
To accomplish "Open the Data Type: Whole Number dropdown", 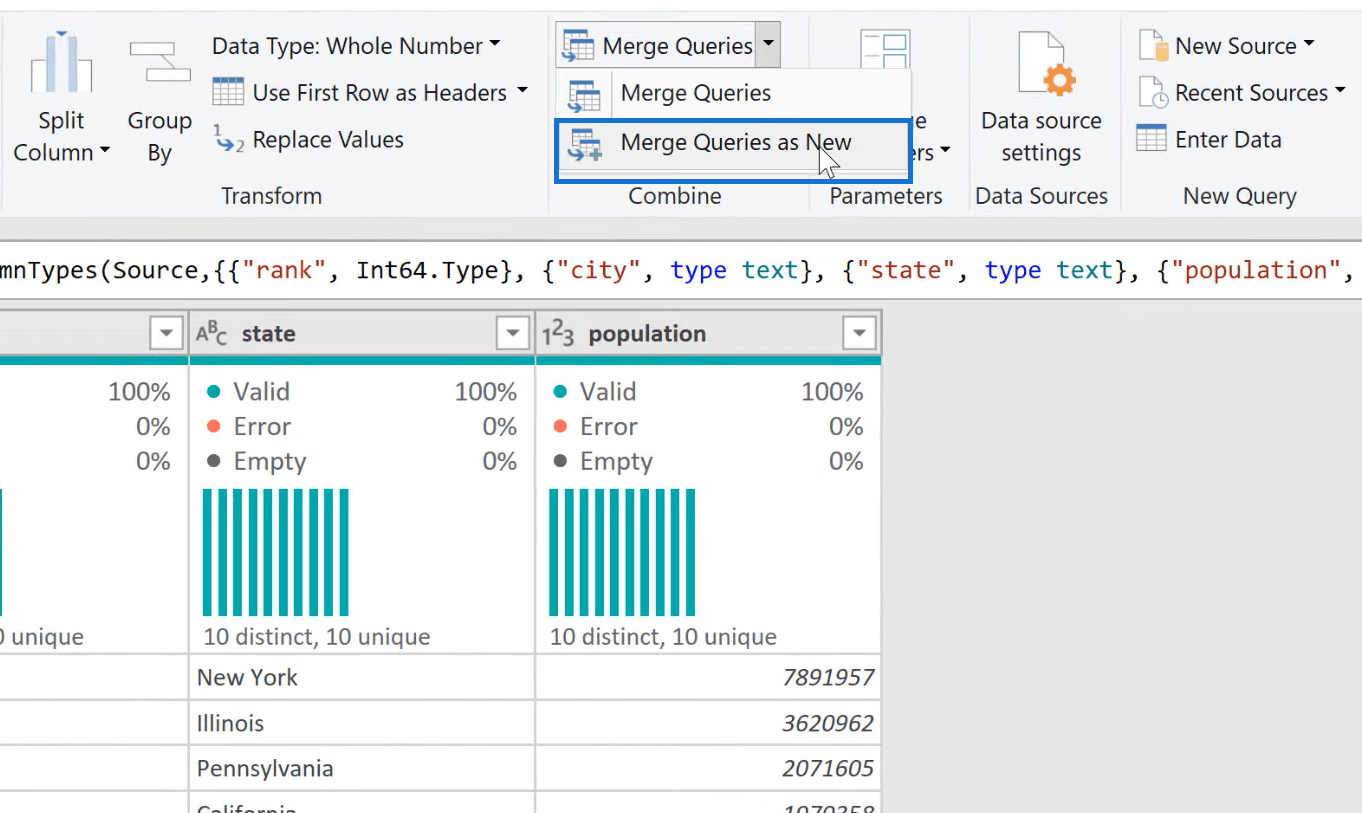I will (494, 45).
